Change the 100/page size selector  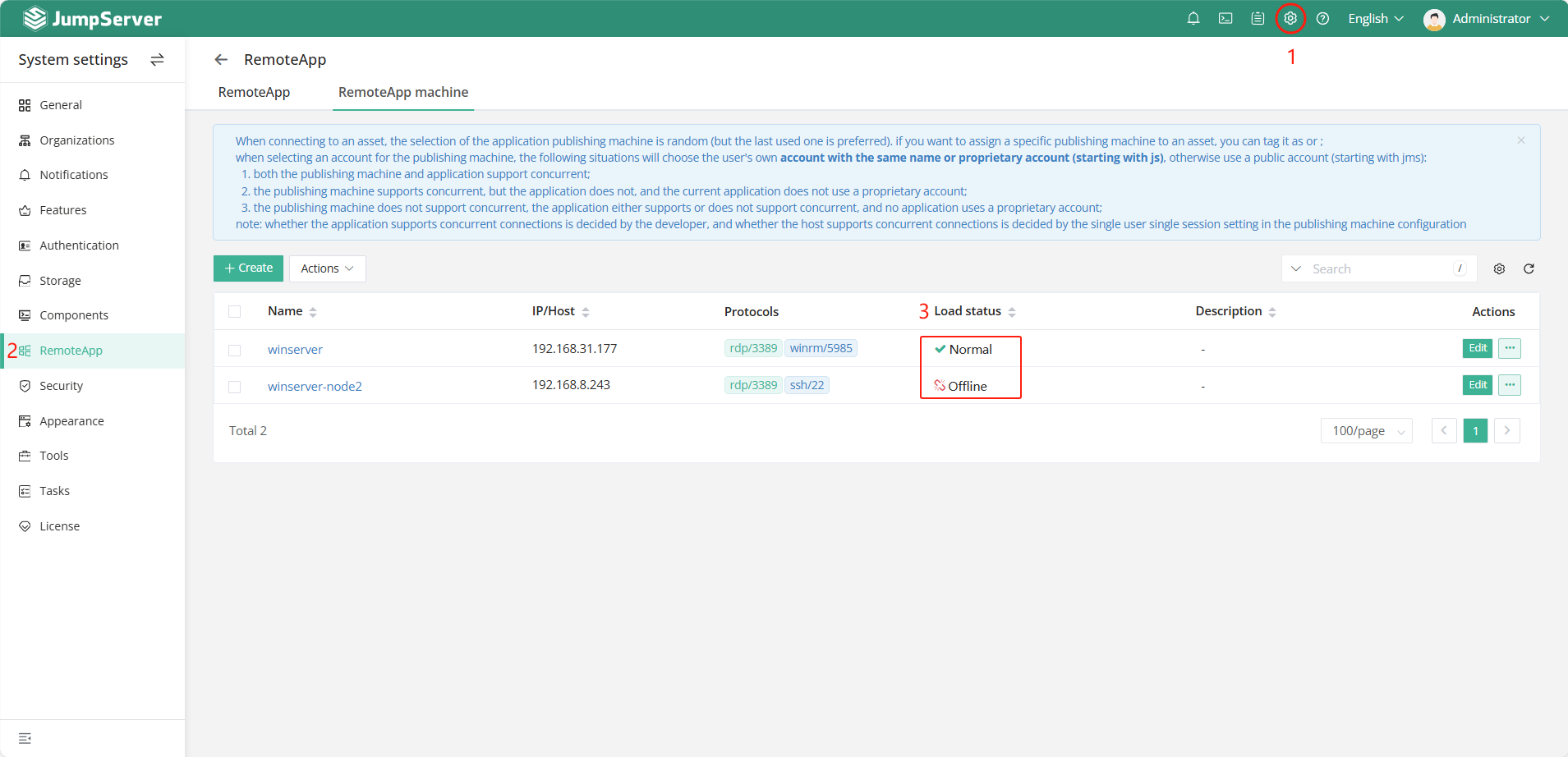(1366, 430)
